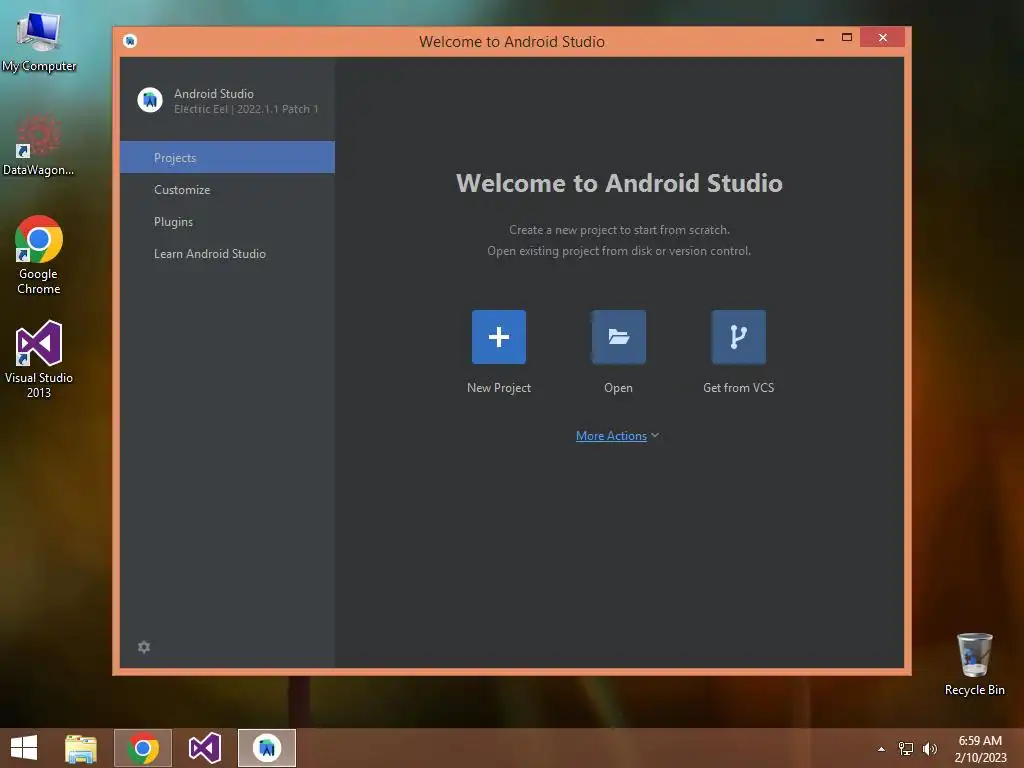This screenshot has width=1024, height=768.
Task: Click the Electric Eel version text
Action: pyautogui.click(x=246, y=109)
